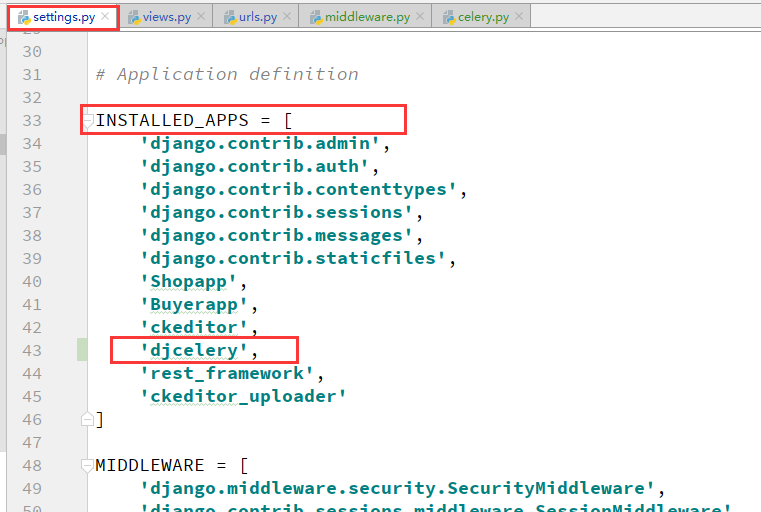The height and width of the screenshot is (512, 761).
Task: Close the settings.py tab
Action: point(105,17)
